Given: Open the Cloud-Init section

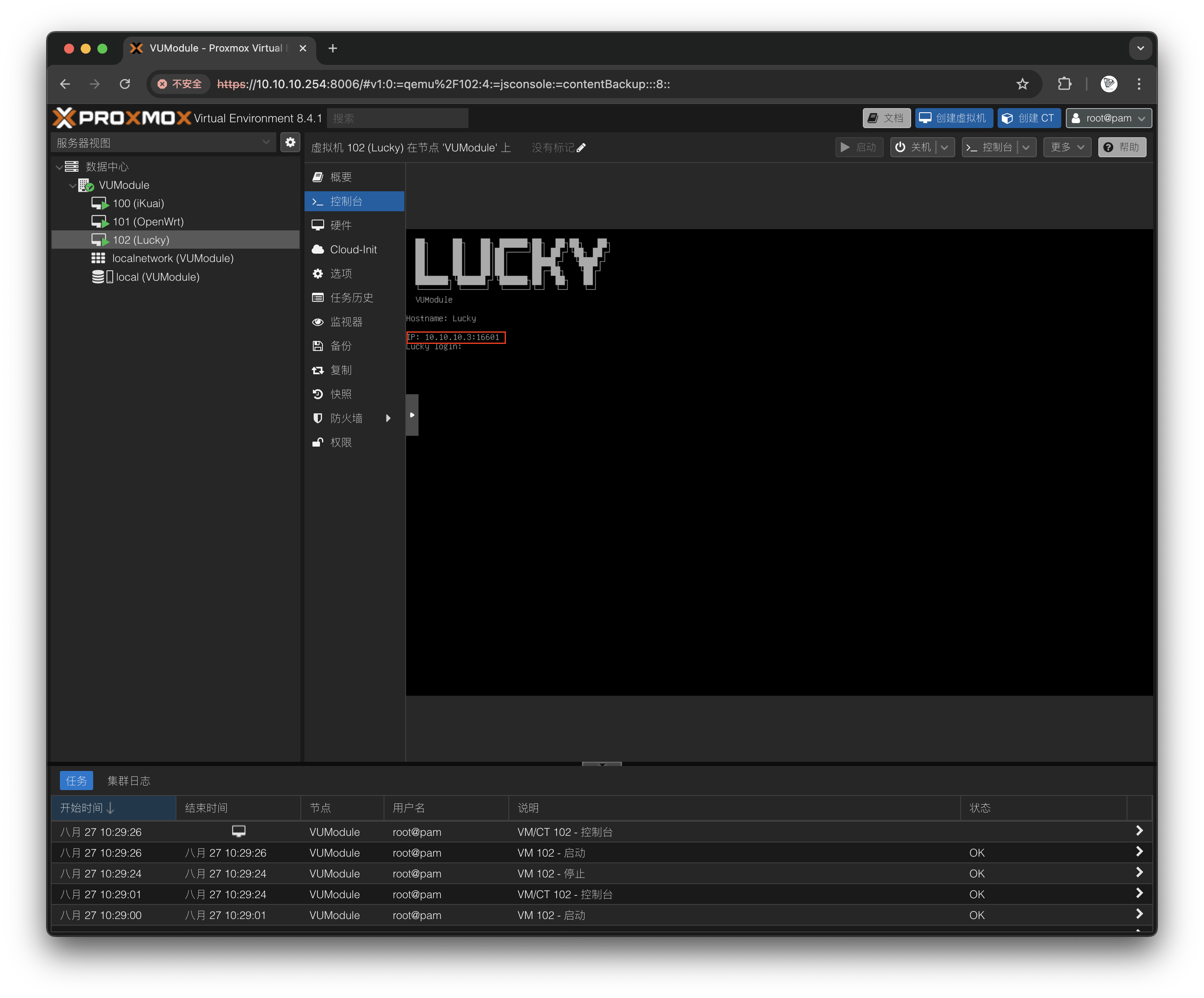Looking at the screenshot, I should (353, 249).
